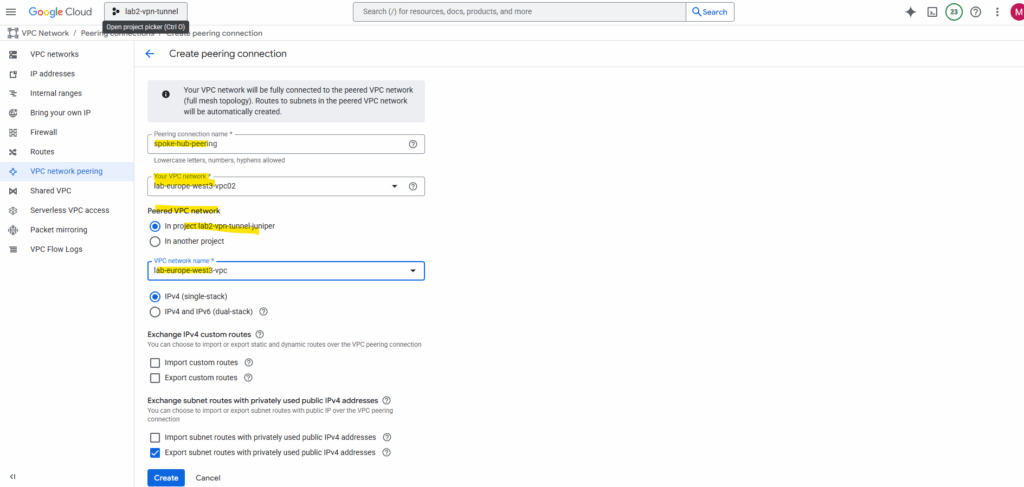Image resolution: width=1024 pixels, height=487 pixels.
Task: Enable Import custom routes checkbox
Action: (x=155, y=362)
